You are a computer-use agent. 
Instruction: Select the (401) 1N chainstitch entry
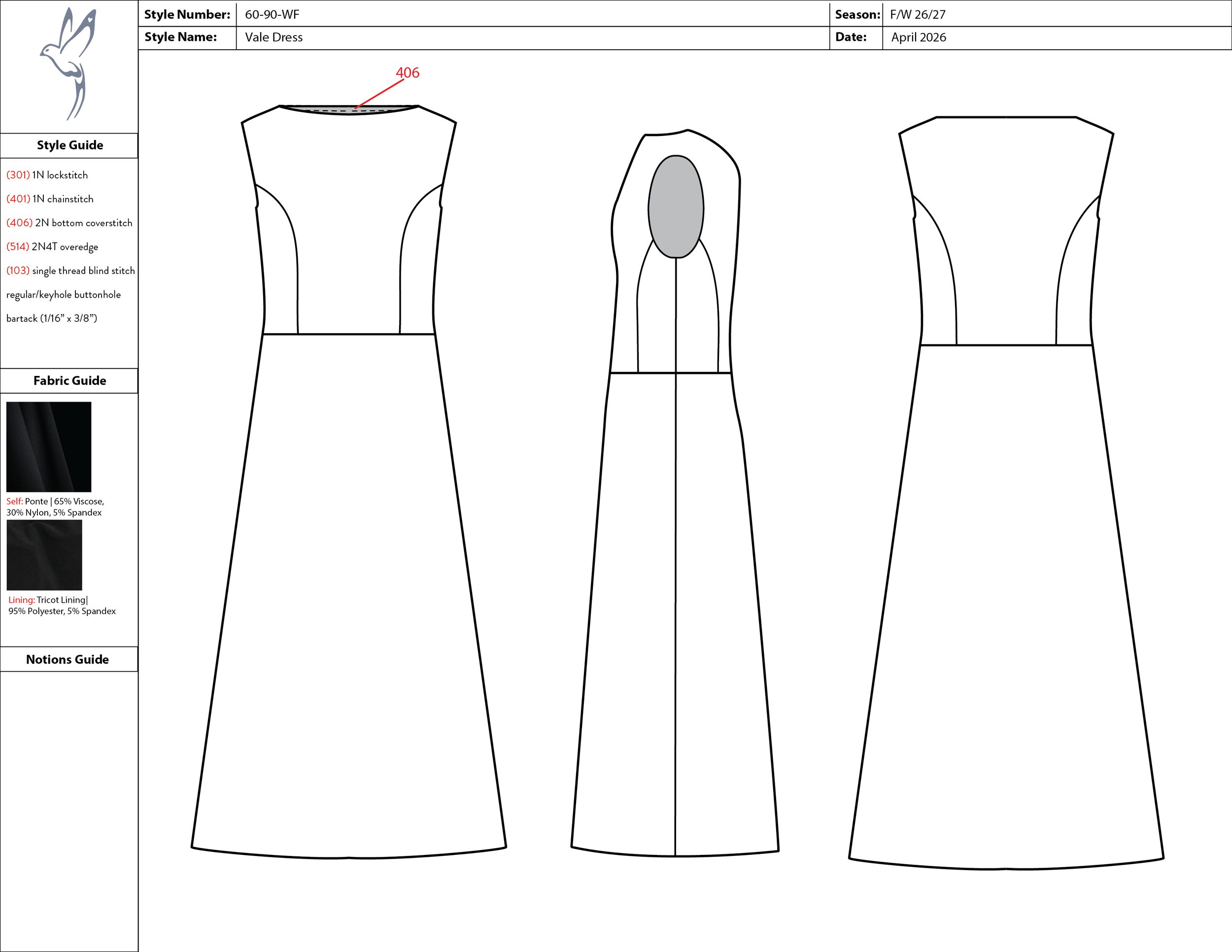[x=50, y=199]
